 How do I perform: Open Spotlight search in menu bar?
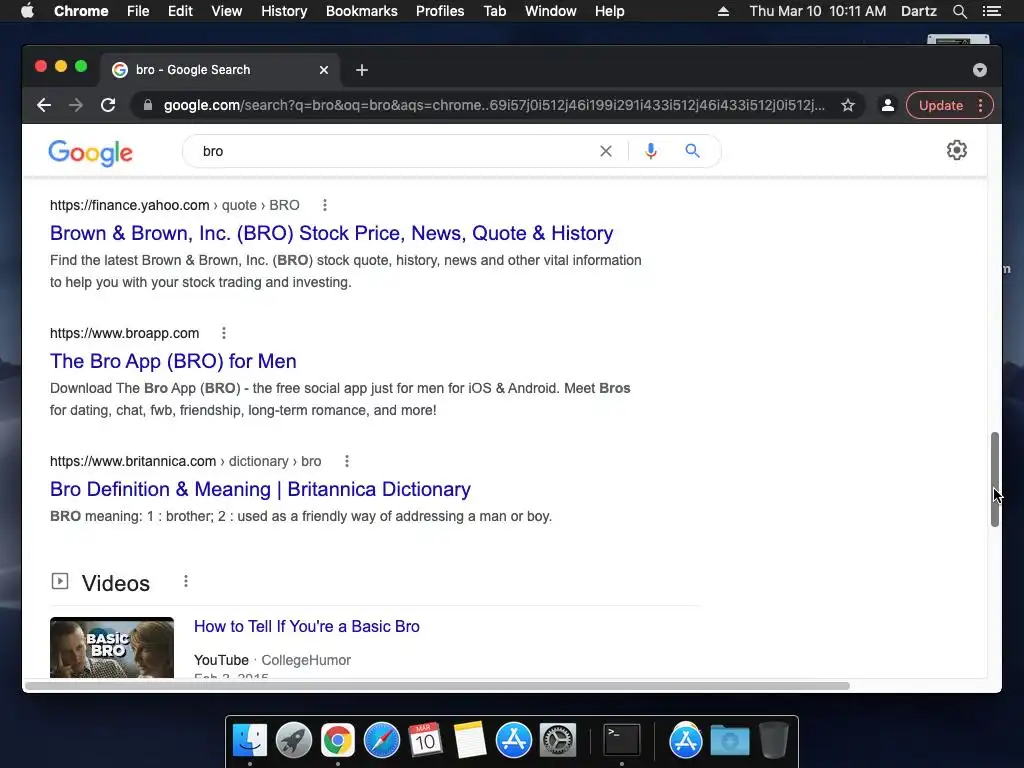[x=959, y=11]
